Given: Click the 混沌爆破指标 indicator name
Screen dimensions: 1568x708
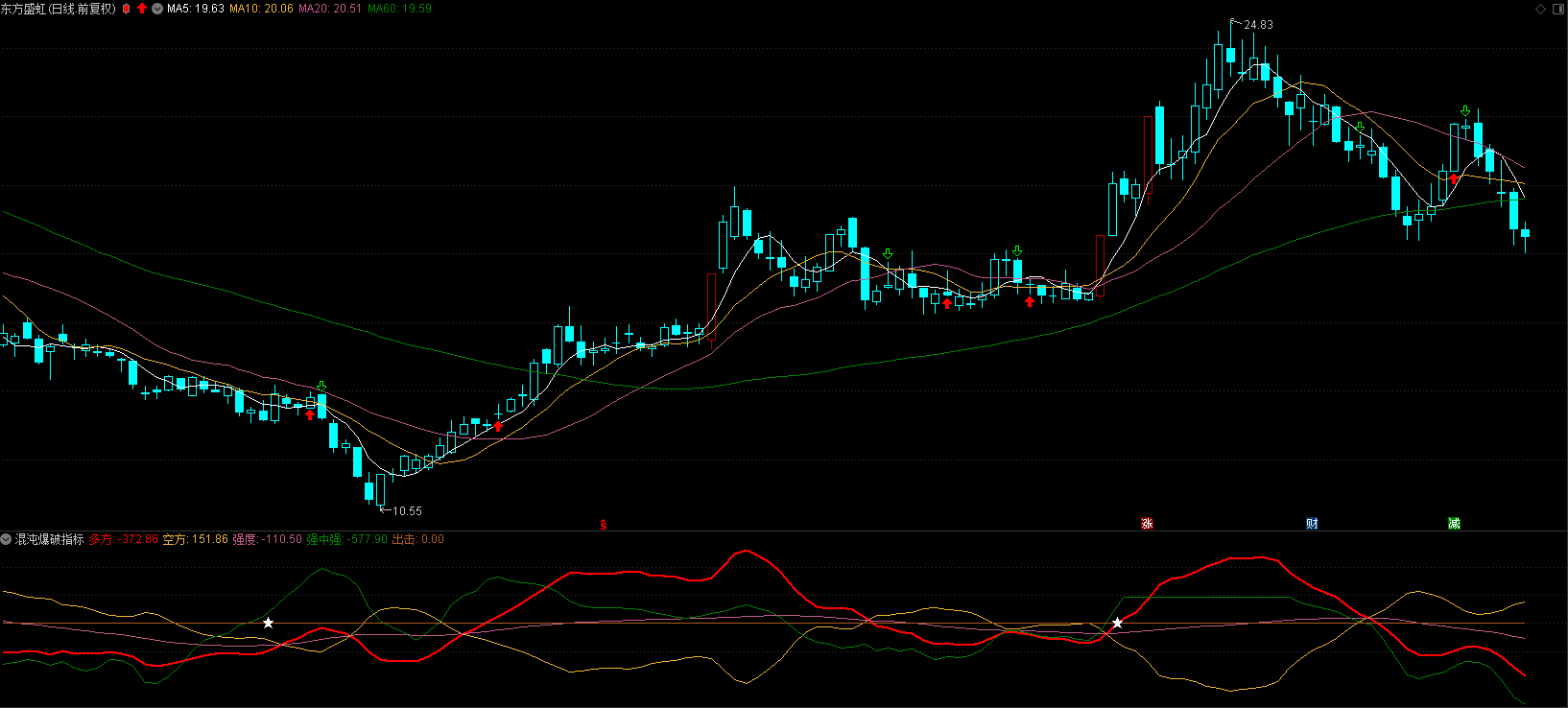Looking at the screenshot, I should (x=50, y=539).
